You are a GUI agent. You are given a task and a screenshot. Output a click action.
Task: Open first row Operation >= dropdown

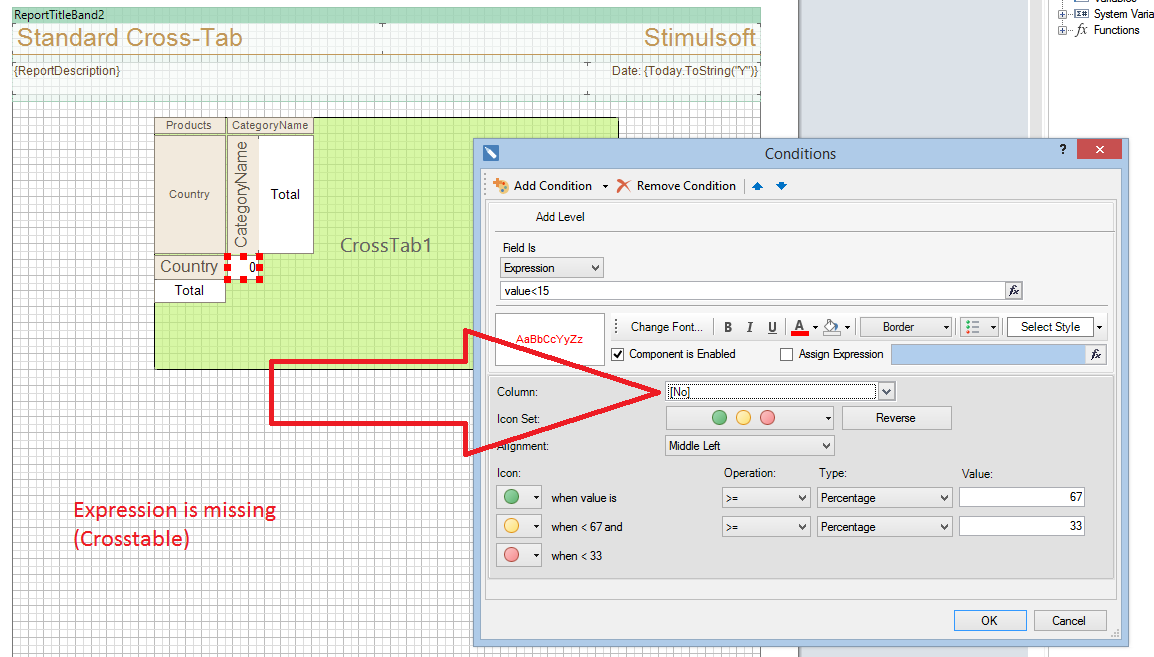pyautogui.click(x=766, y=498)
